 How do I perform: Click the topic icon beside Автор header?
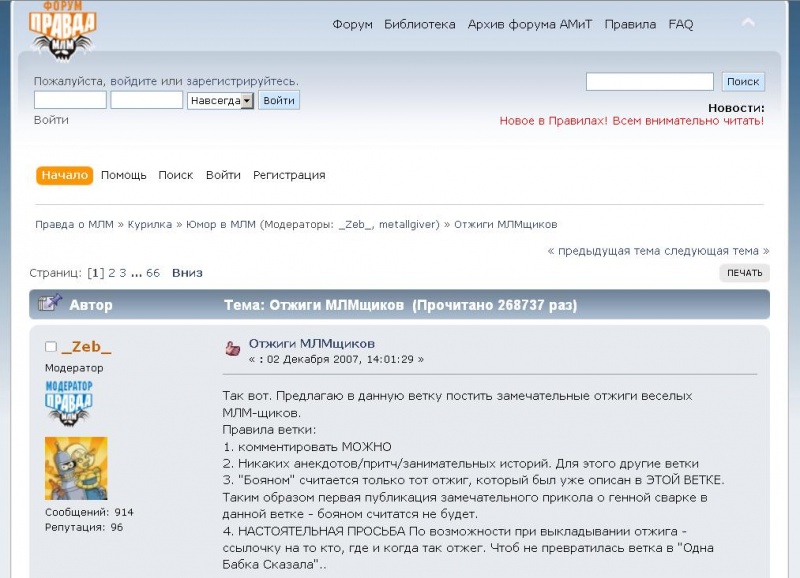[x=50, y=303]
